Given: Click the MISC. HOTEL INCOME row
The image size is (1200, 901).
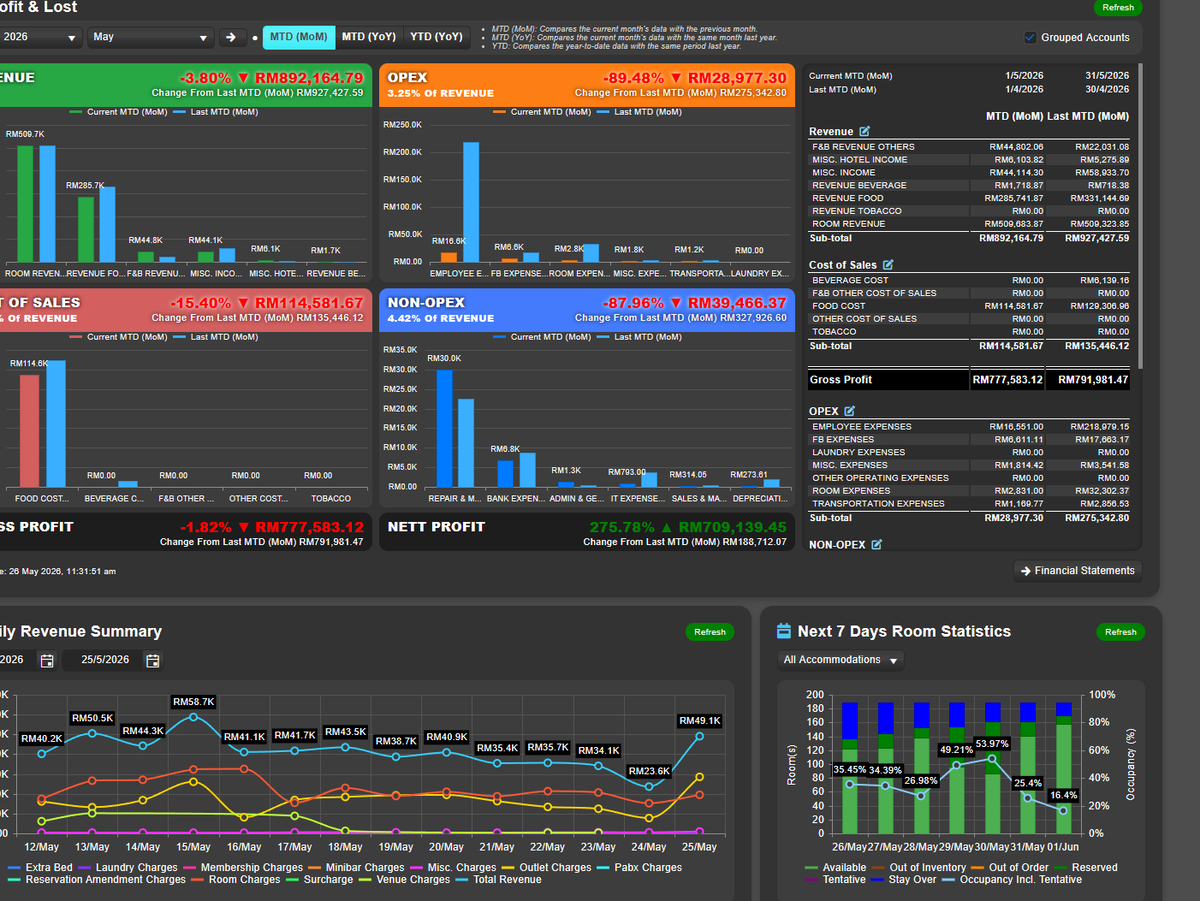Looking at the screenshot, I should tap(970, 160).
